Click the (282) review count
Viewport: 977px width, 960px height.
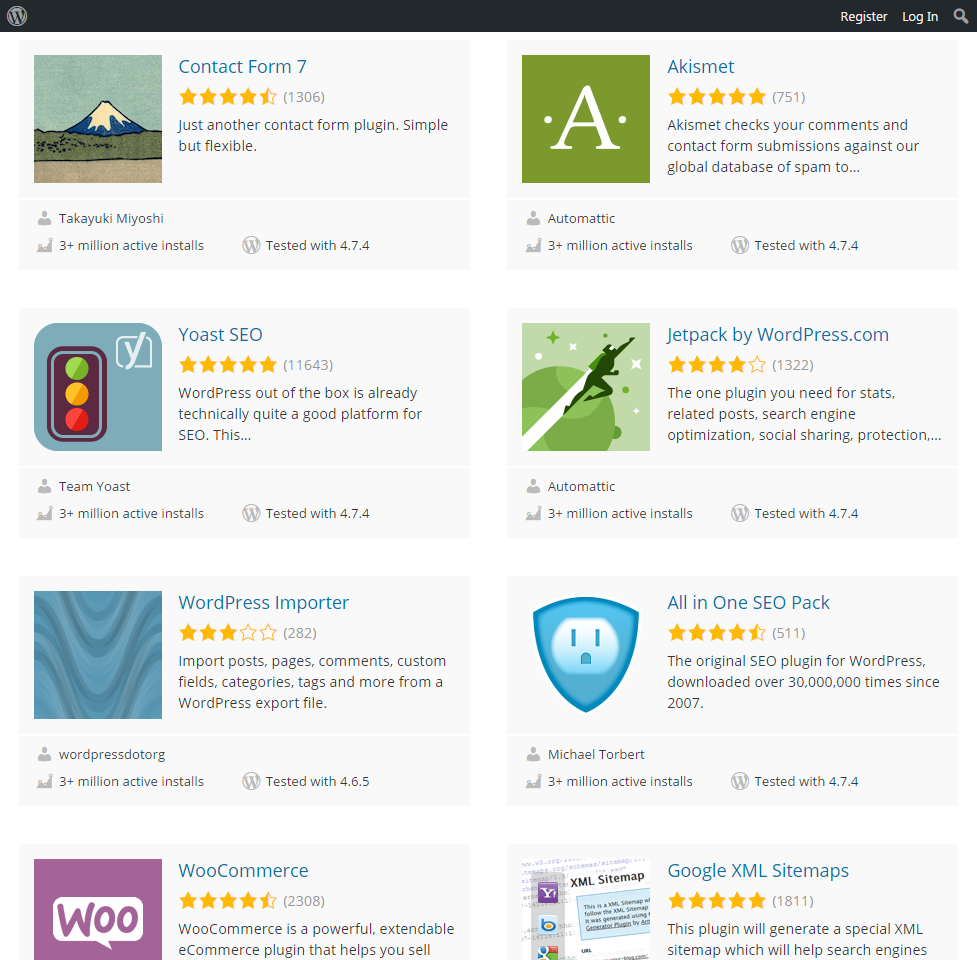300,633
